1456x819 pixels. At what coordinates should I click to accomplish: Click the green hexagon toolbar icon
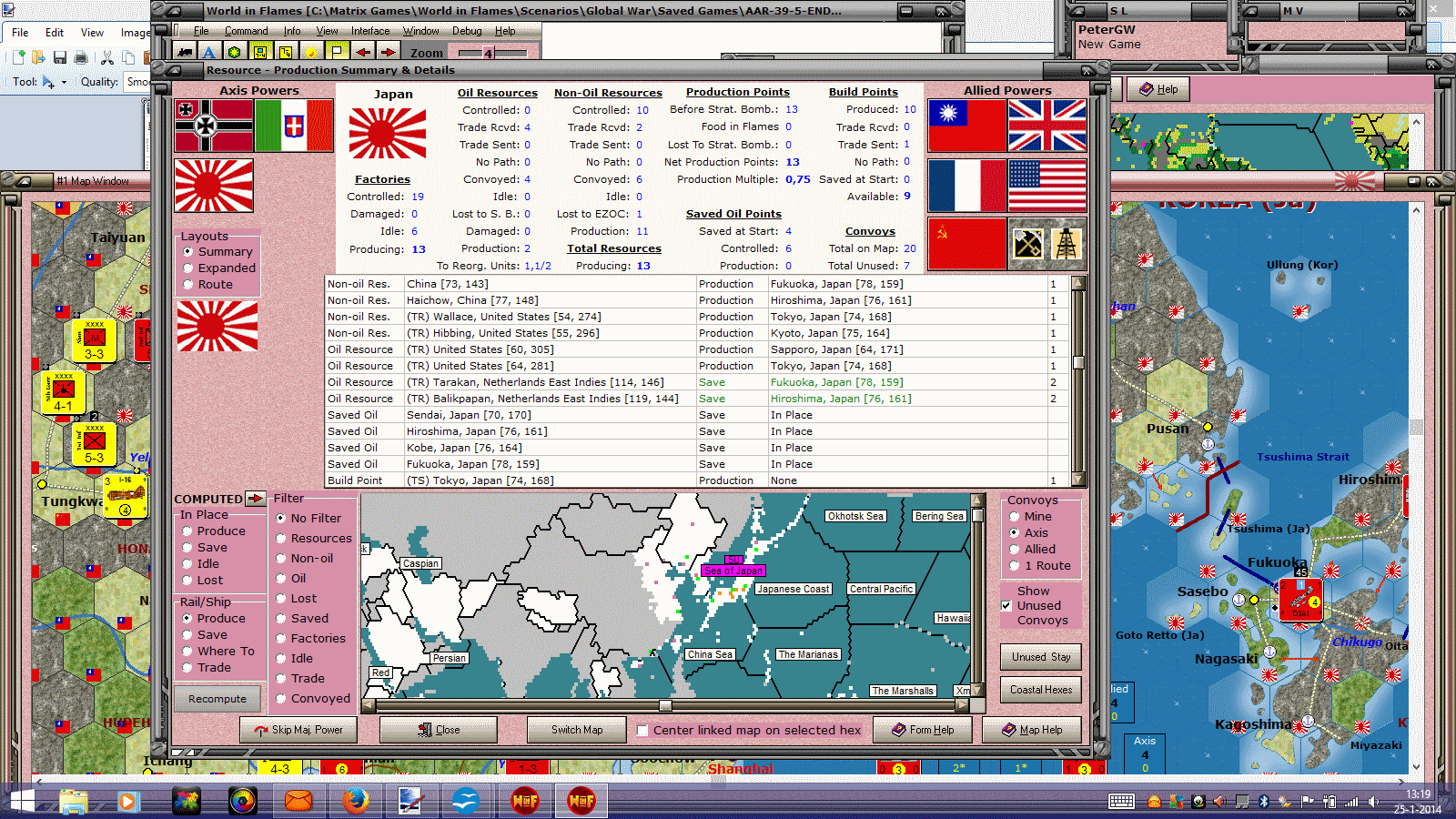tap(235, 53)
